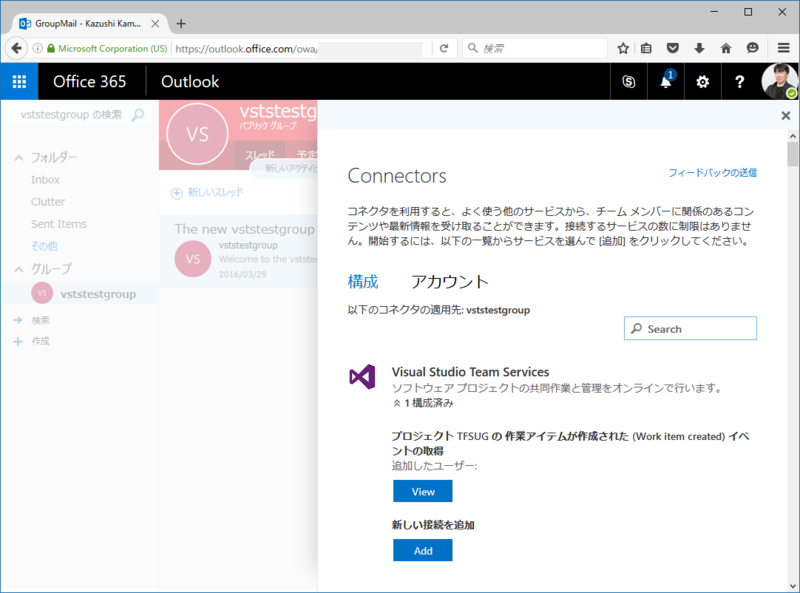800x593 pixels.
Task: Click the Visual Studio Team Services logo
Action: coord(362,377)
